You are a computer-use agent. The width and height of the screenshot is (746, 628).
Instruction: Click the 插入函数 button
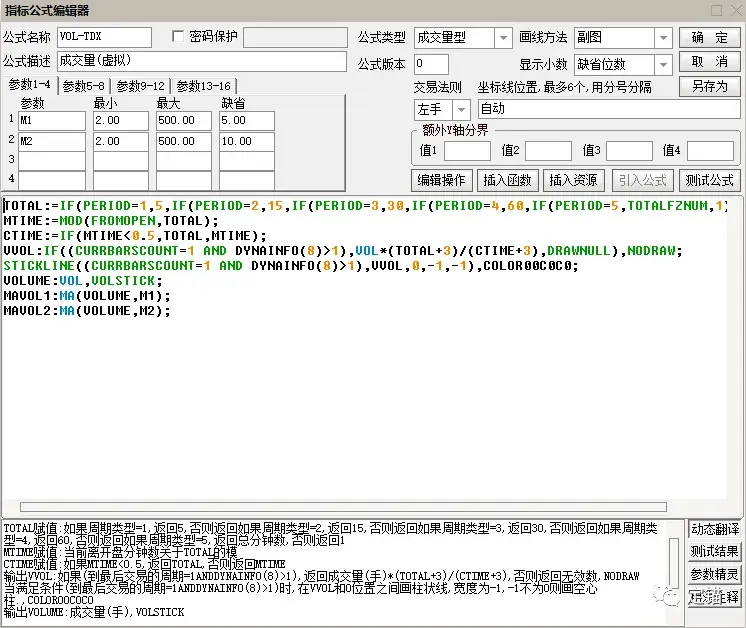click(x=507, y=180)
